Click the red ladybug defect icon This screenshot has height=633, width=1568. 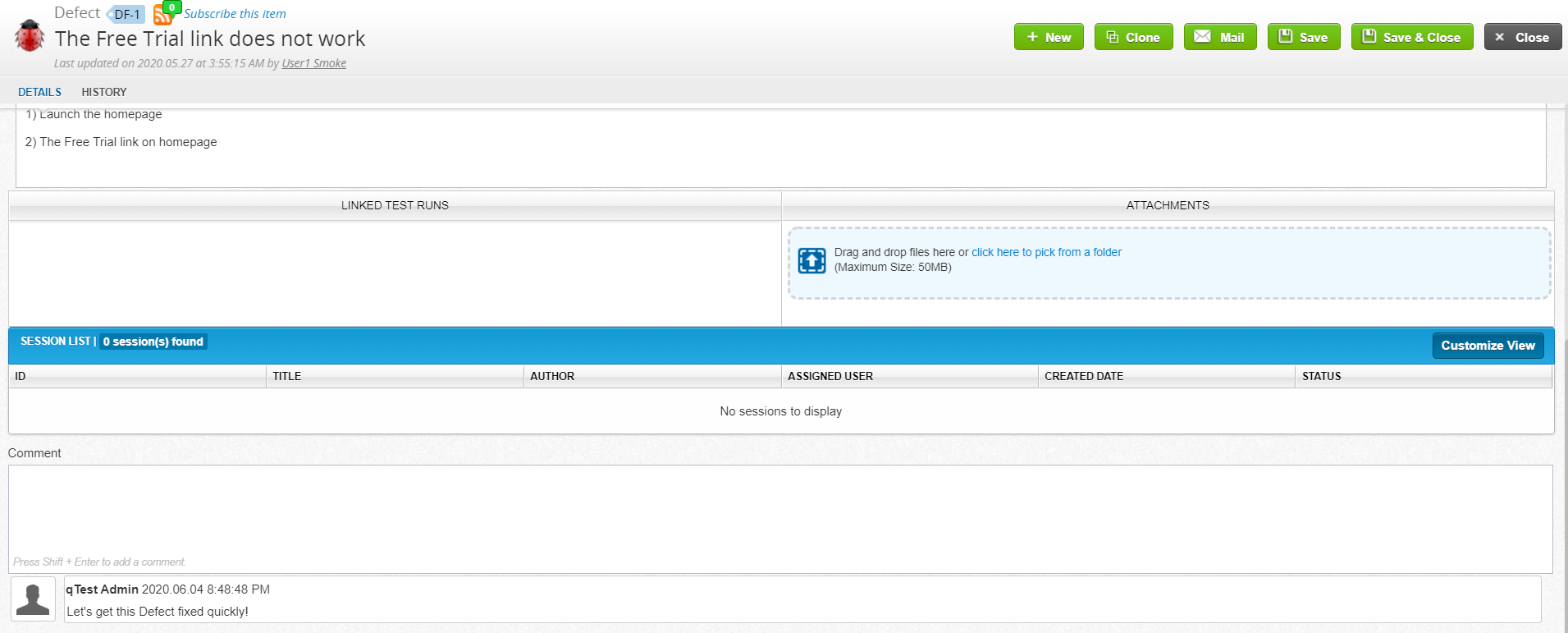(30, 36)
